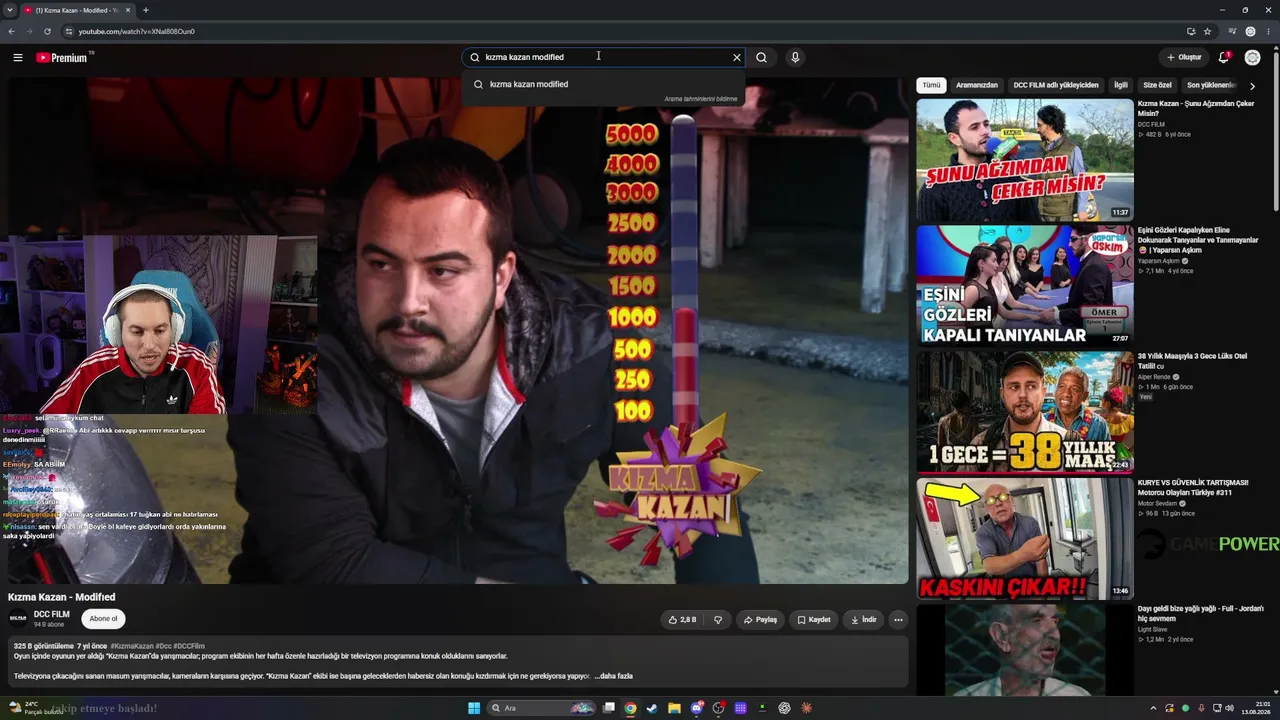
Task: Go to YouTube Premium home logo
Action: (x=63, y=57)
